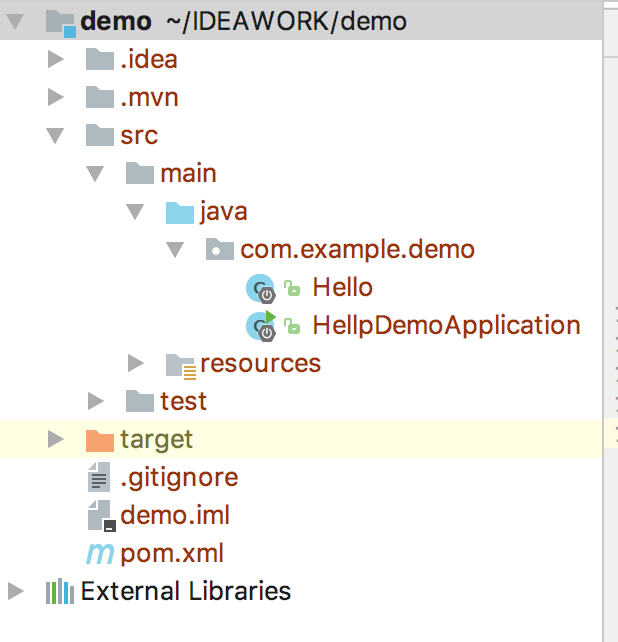Click the green lock icon beside HellpDemoApplication
Viewport: 618px width, 642px height.
tap(292, 326)
